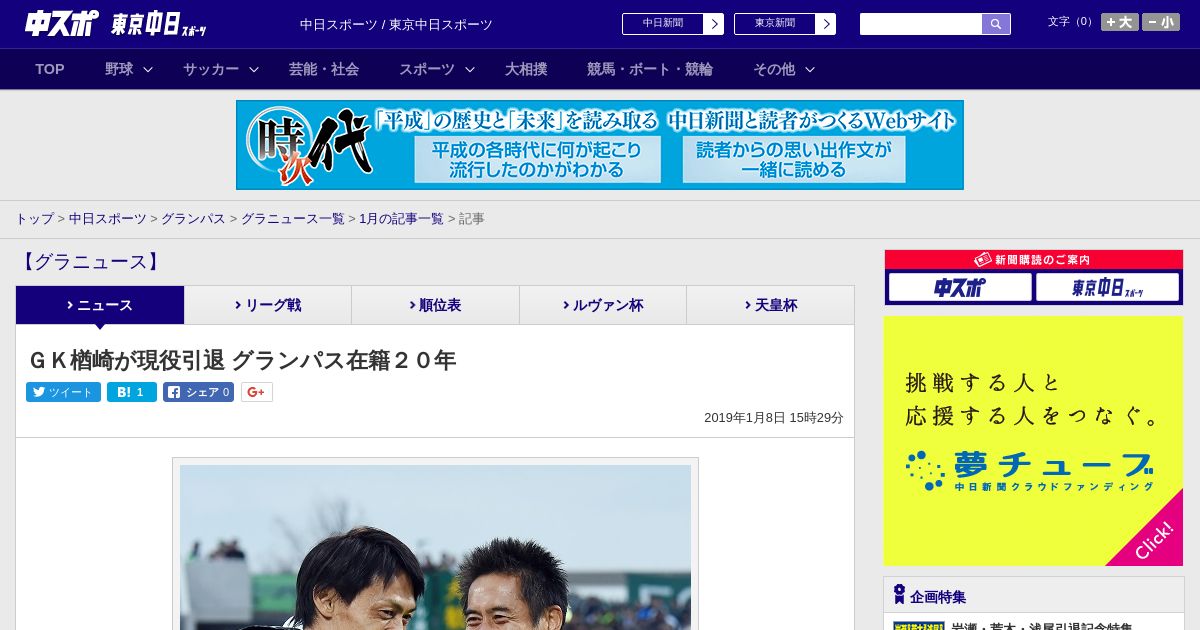
Task: Click the トップ breadcrumb link
Action: pos(34,218)
